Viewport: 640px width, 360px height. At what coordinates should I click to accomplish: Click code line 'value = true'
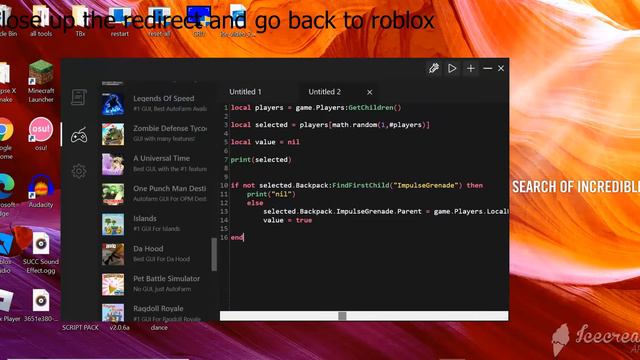[287, 220]
